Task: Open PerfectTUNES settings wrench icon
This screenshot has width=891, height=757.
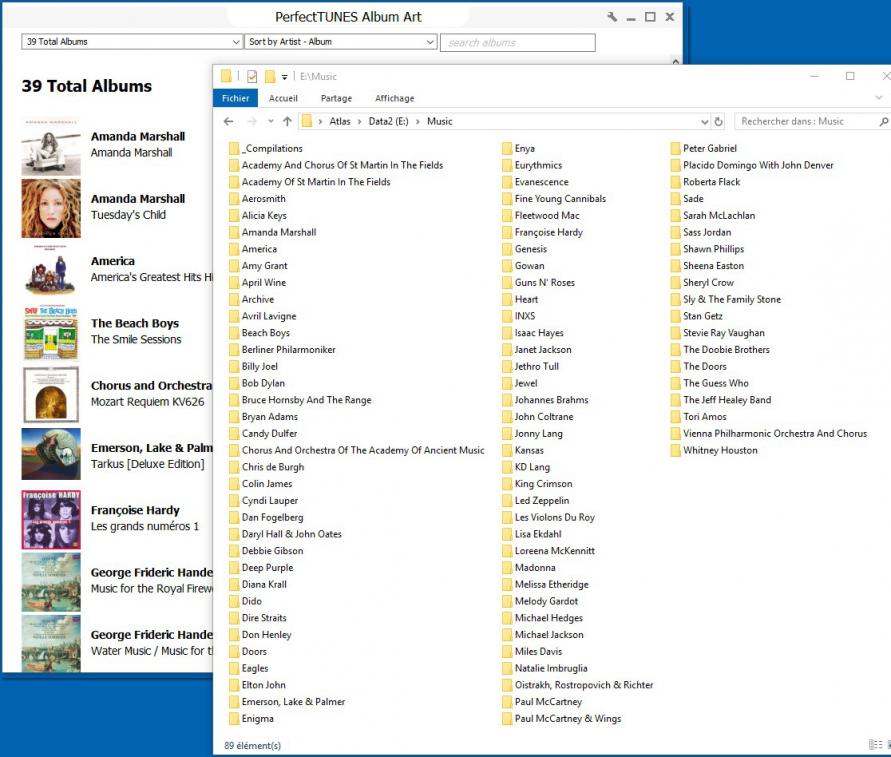Action: (x=612, y=17)
